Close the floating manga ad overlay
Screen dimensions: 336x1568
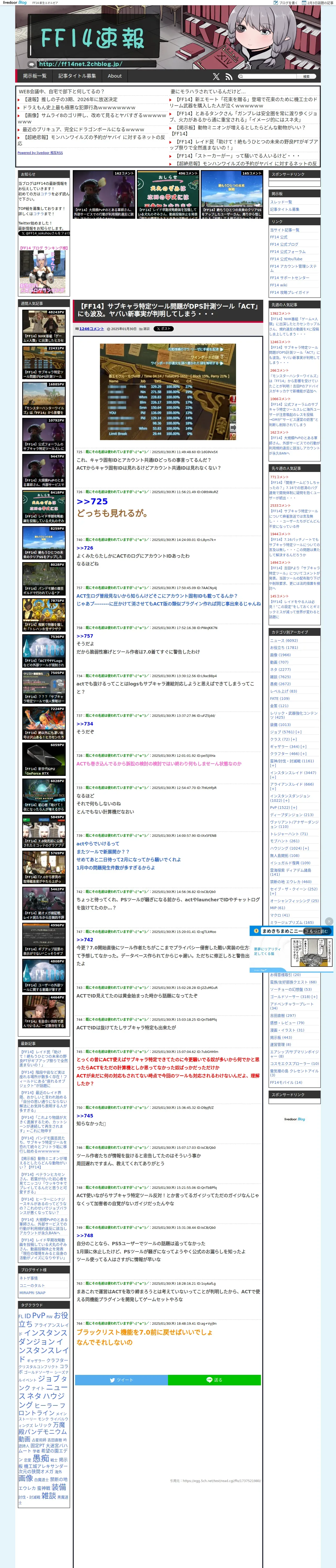pyautogui.click(x=329, y=921)
